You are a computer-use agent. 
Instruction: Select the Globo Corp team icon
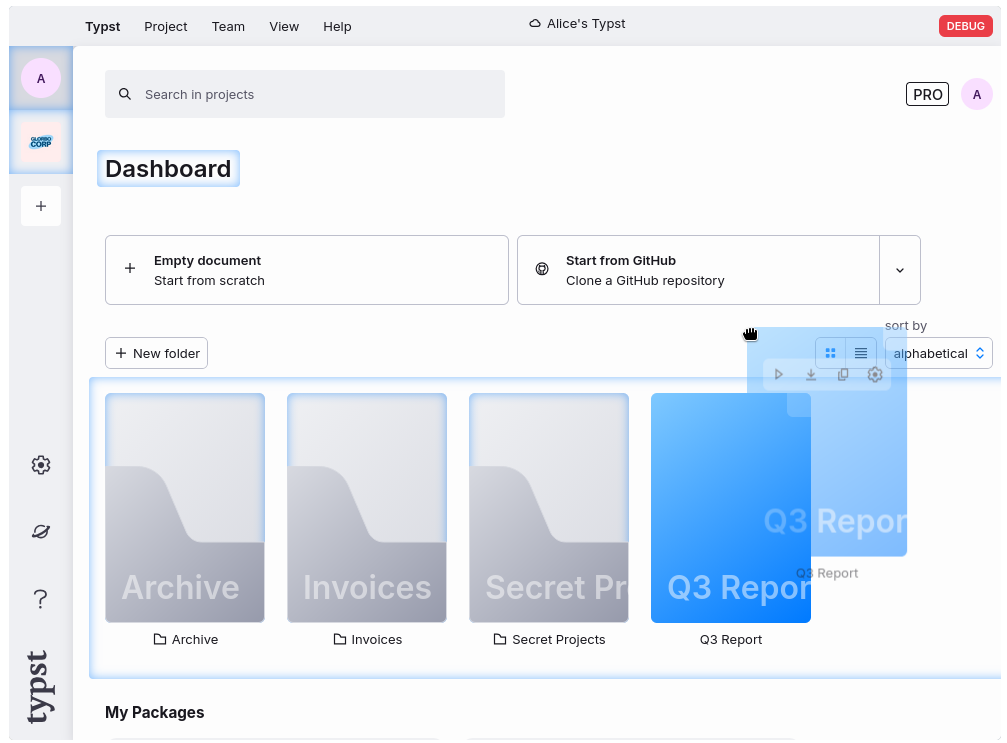(41, 143)
